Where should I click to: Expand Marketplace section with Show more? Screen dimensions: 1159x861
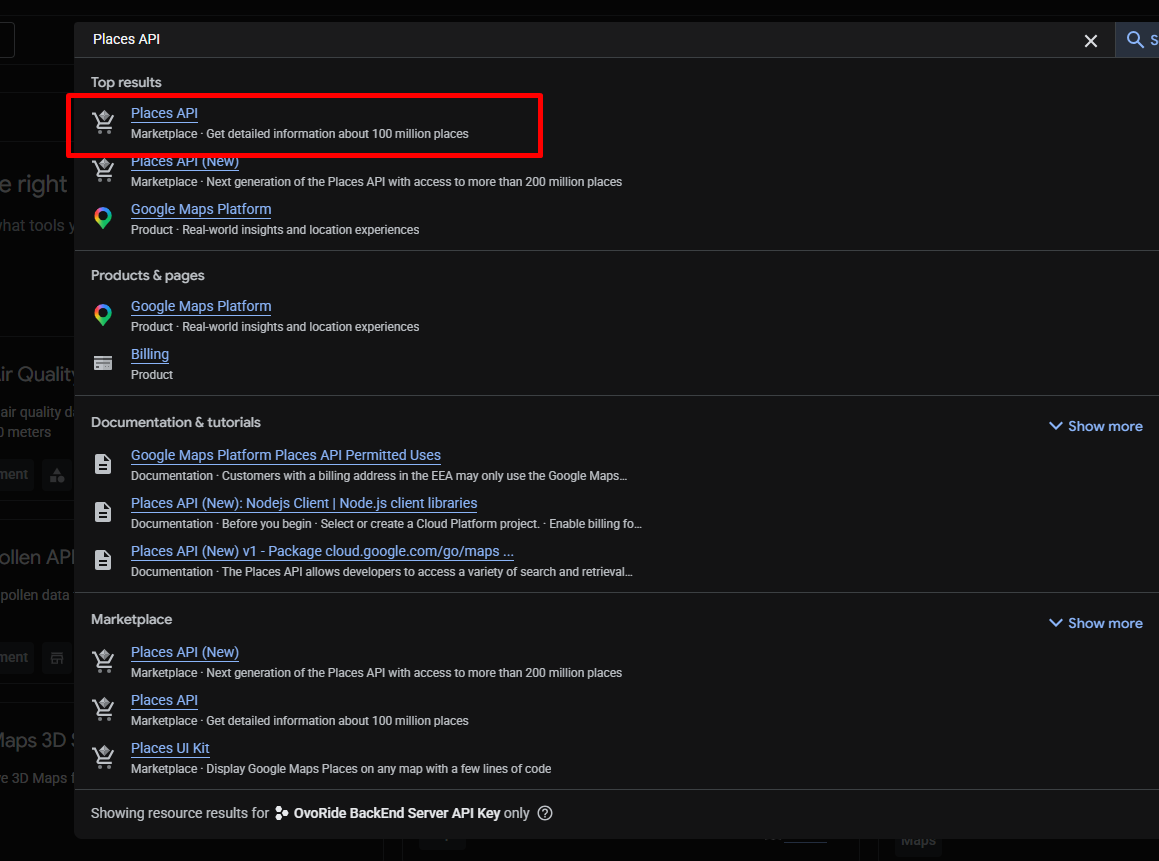pos(1095,623)
